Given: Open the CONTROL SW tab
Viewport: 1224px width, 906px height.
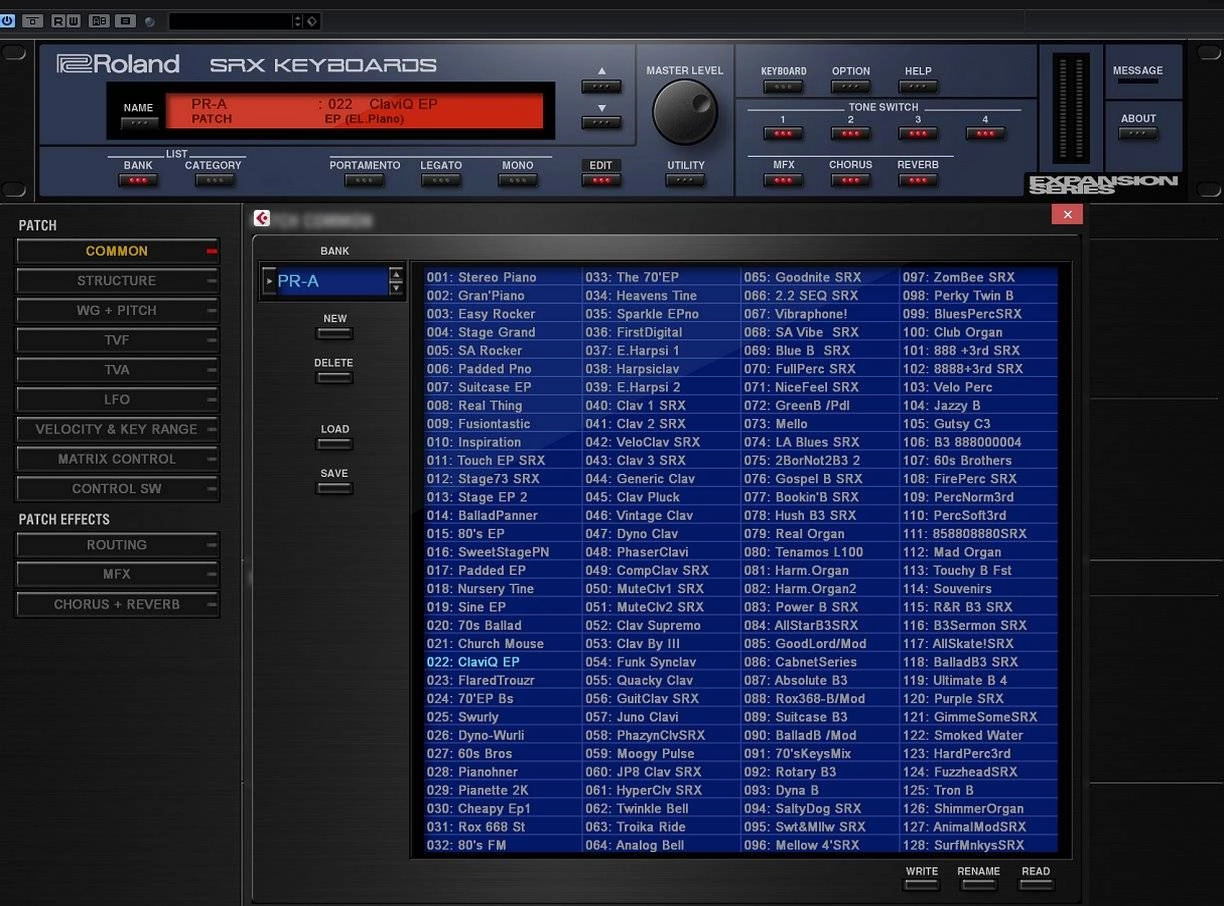Looking at the screenshot, I should (117, 489).
